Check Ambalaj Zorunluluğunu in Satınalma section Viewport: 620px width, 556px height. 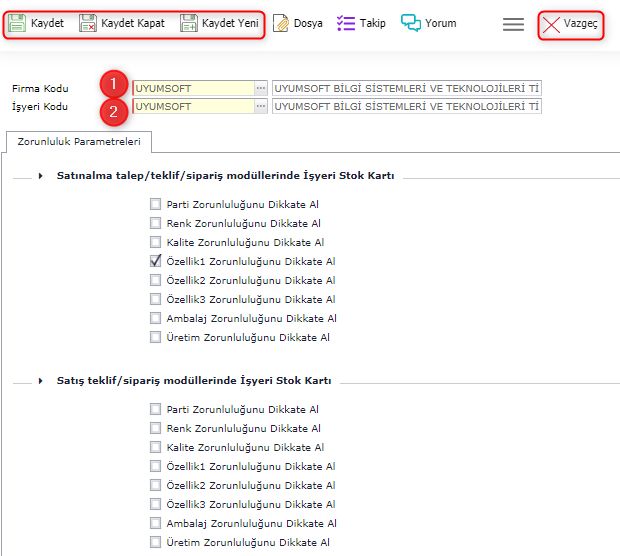[155, 318]
